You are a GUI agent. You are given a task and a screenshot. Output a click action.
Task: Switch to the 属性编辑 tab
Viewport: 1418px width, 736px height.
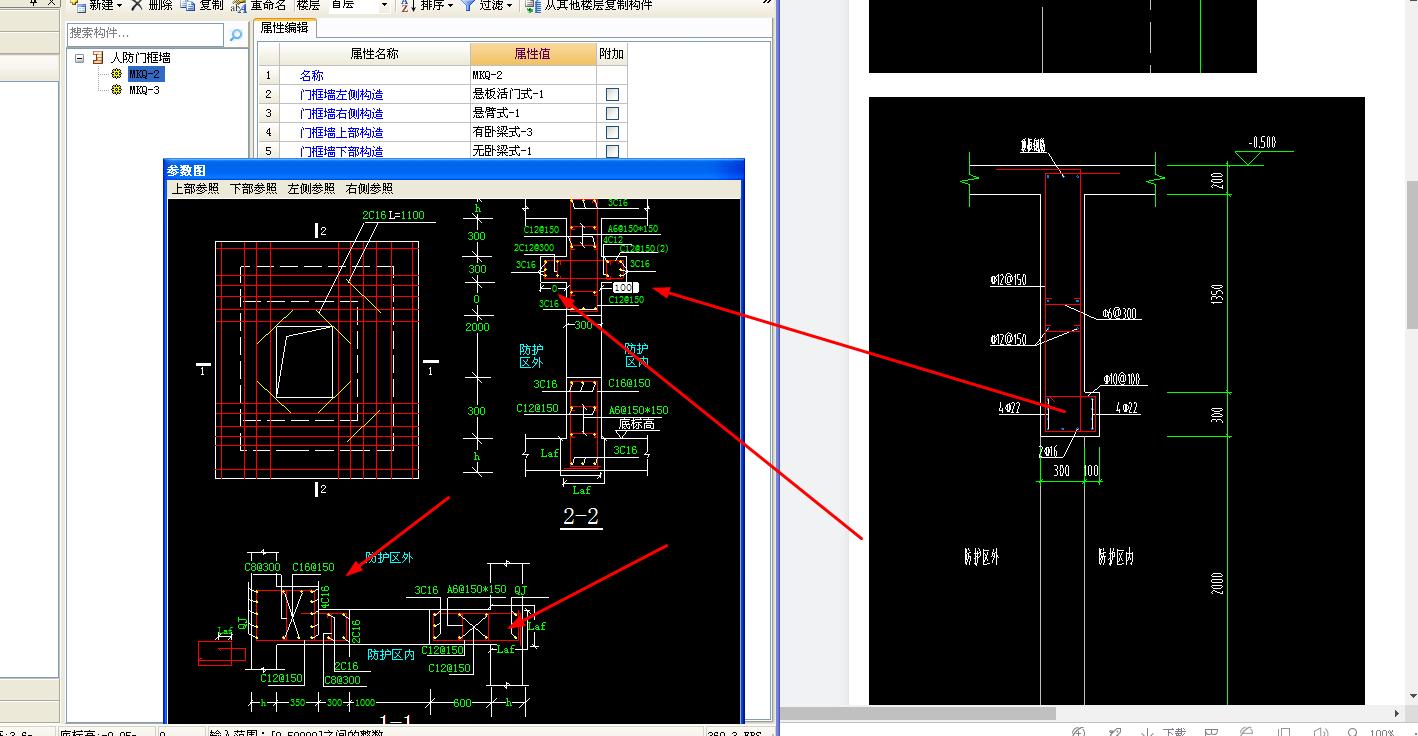284,28
